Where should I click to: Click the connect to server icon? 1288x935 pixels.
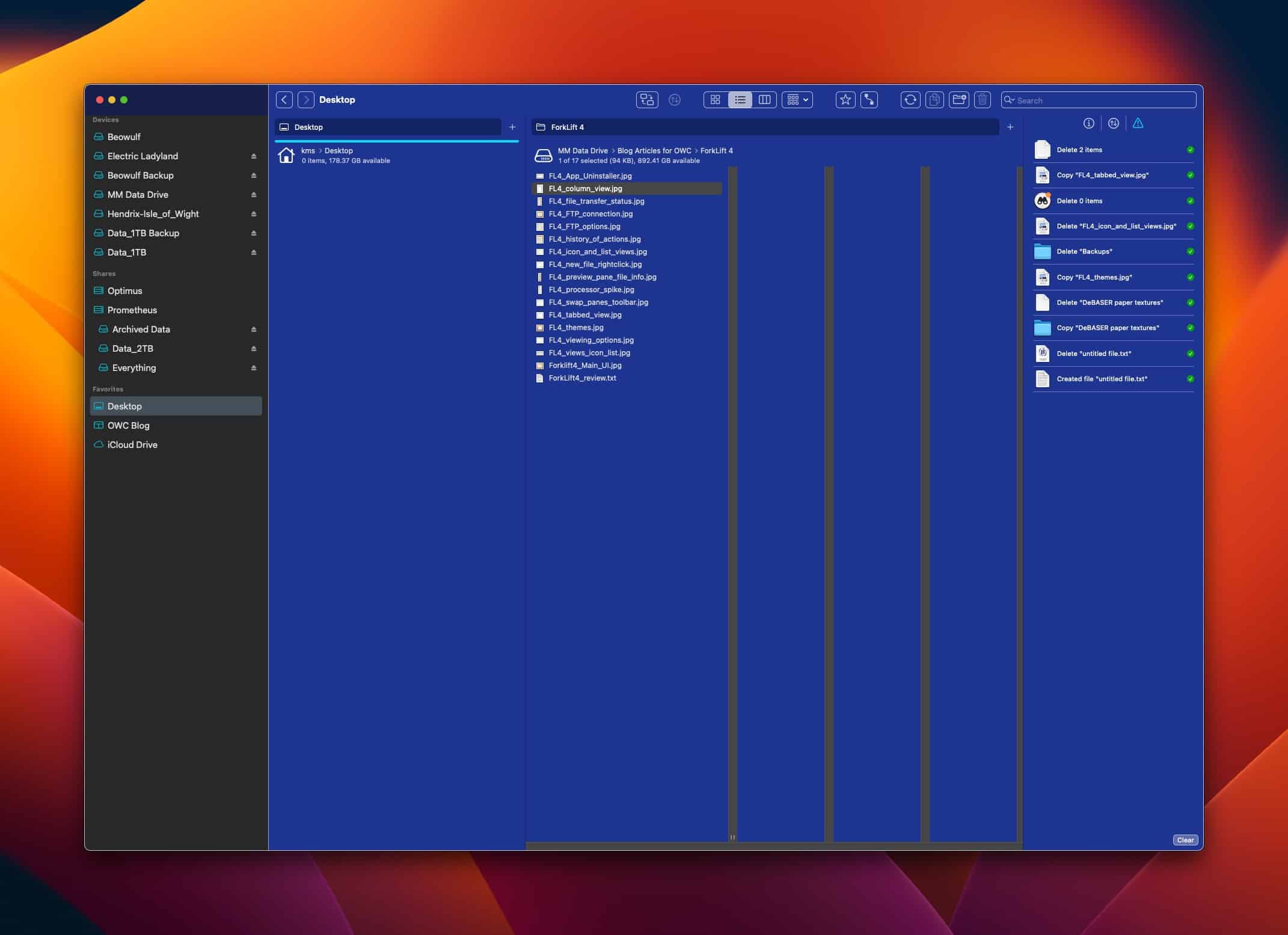(869, 100)
